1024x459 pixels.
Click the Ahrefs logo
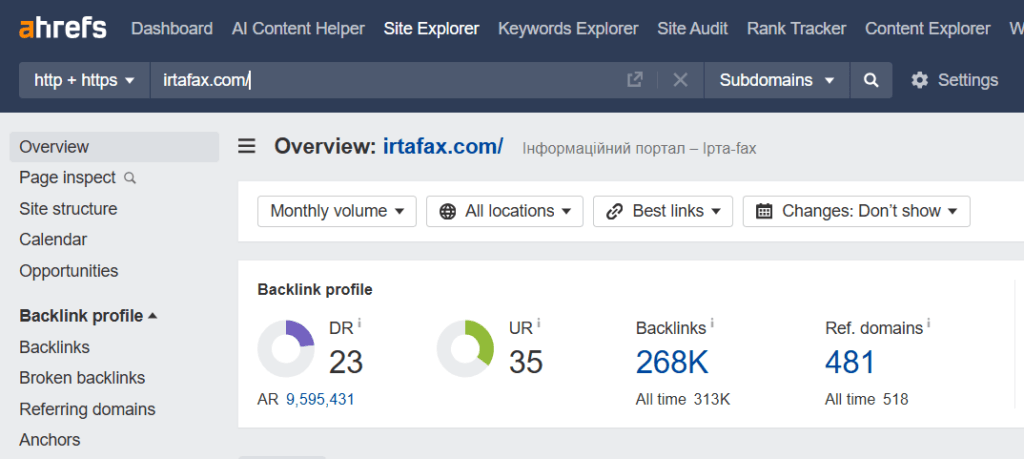[x=63, y=28]
